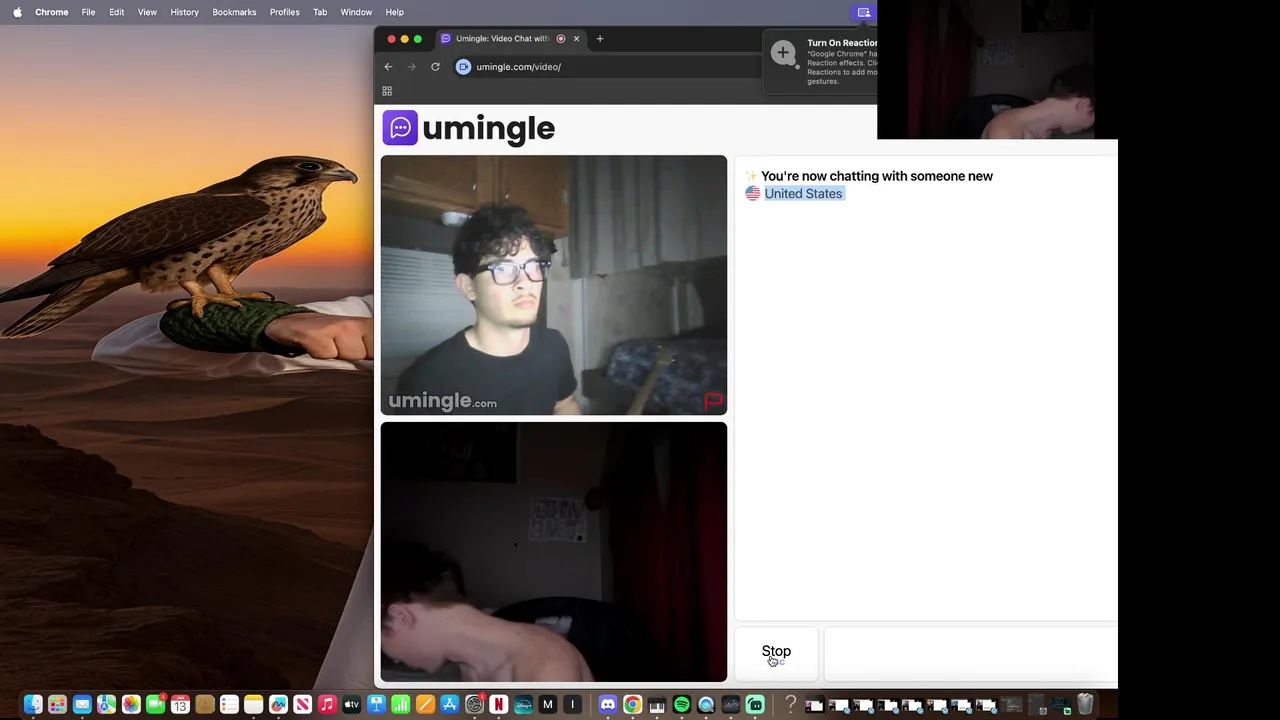Open Maps from the Dock
Image resolution: width=1280 pixels, height=720 pixels.
106,704
